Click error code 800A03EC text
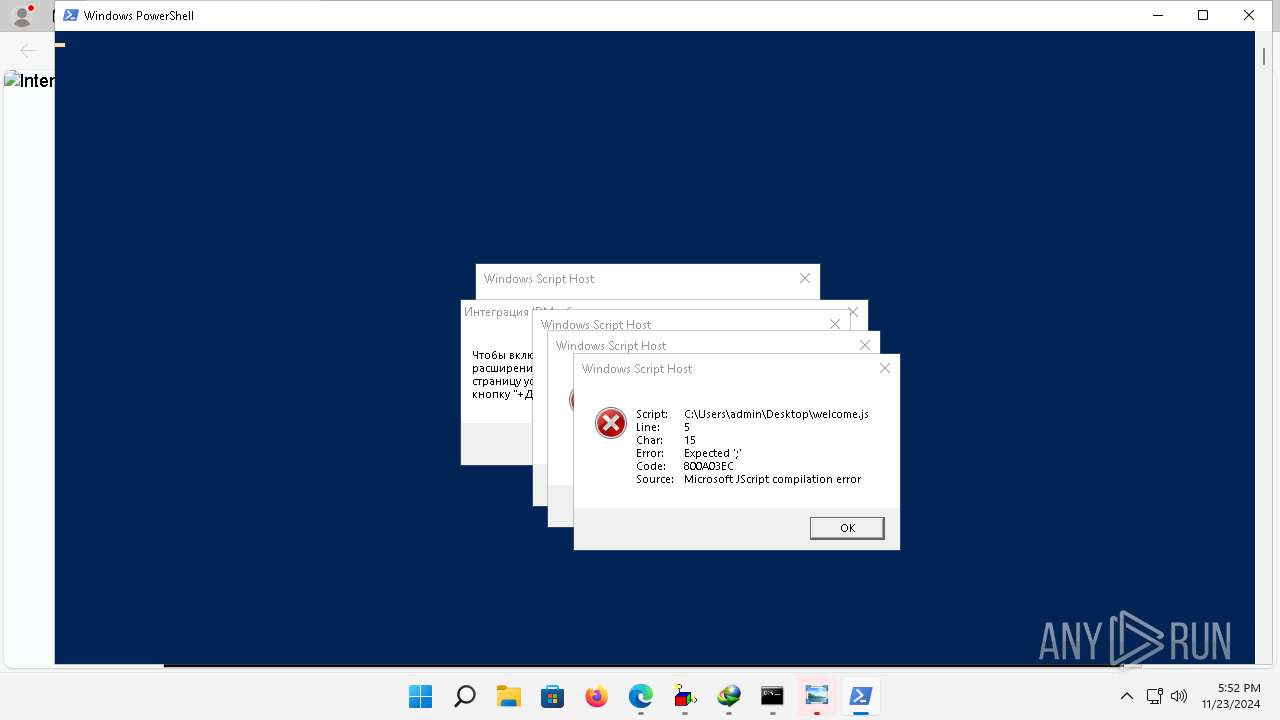Screen dimensions: 1280x720 coord(708,466)
